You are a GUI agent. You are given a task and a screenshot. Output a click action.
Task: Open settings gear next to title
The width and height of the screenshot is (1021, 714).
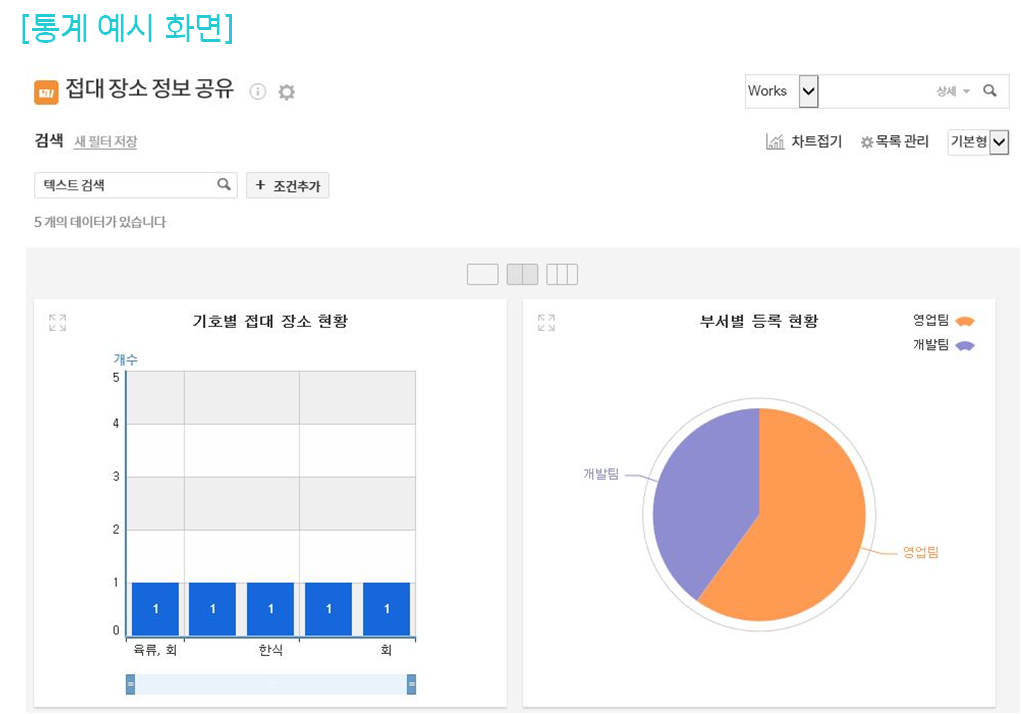coord(287,92)
